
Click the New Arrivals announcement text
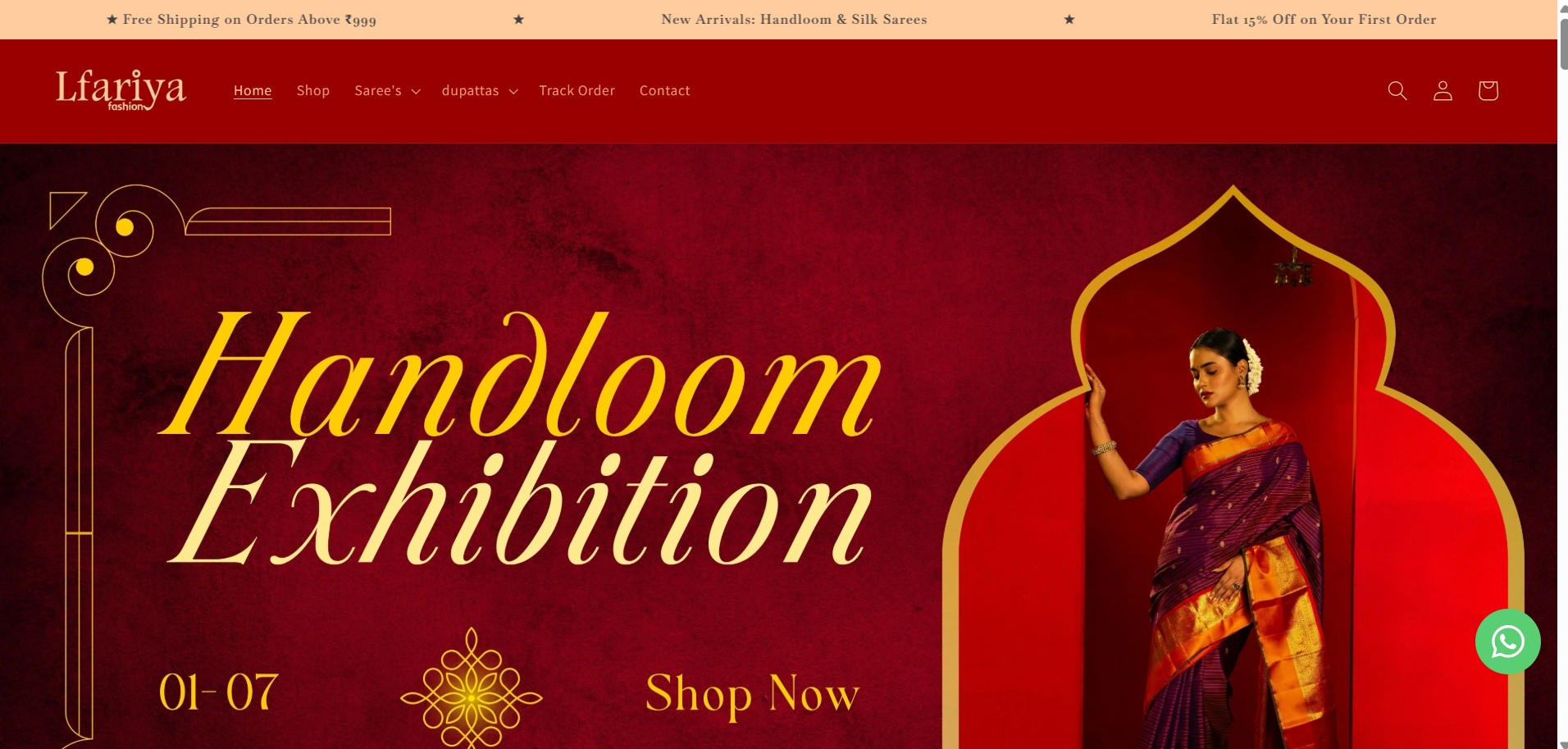tap(794, 20)
